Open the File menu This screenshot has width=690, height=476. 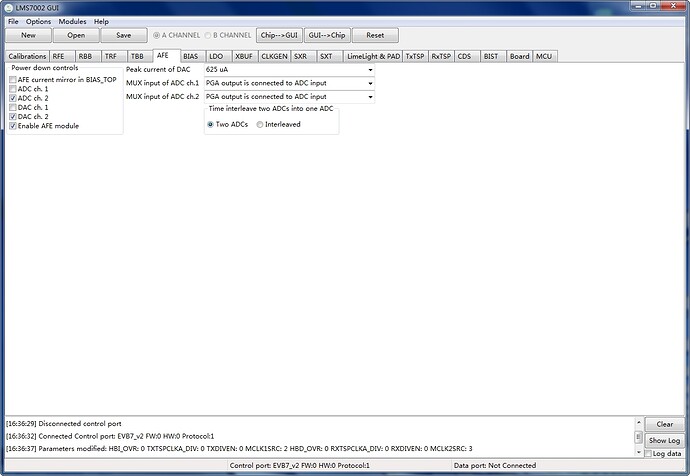pos(13,22)
